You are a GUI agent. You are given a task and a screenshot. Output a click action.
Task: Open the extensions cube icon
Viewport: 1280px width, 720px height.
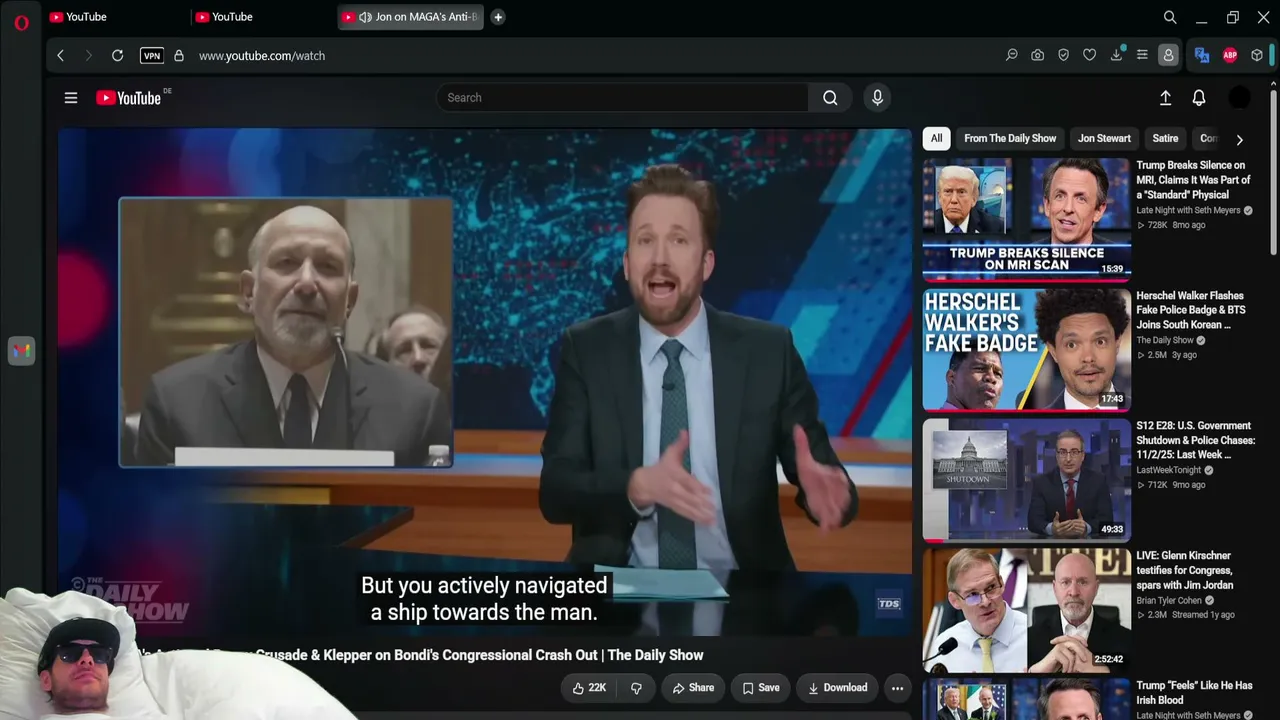click(x=1257, y=56)
